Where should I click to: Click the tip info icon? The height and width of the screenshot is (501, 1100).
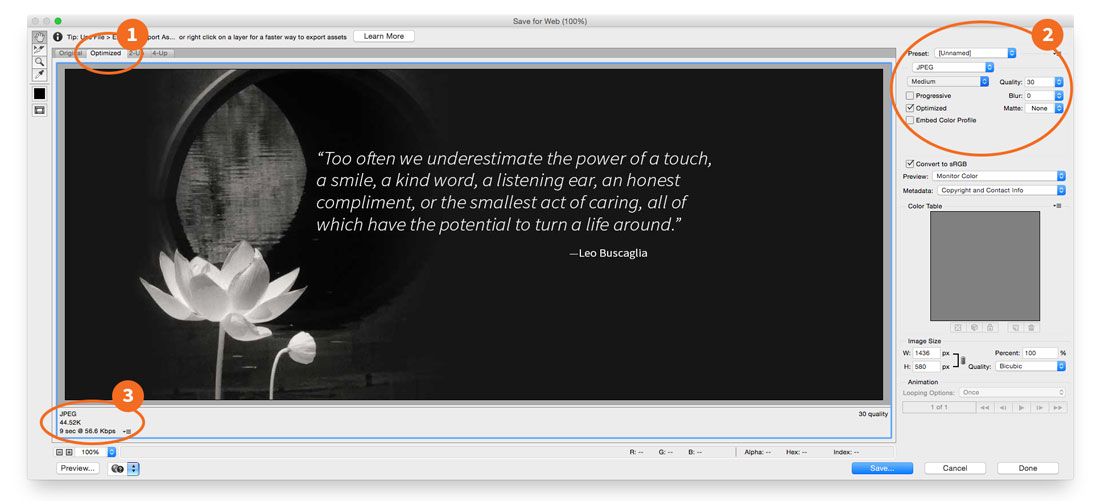coord(58,36)
